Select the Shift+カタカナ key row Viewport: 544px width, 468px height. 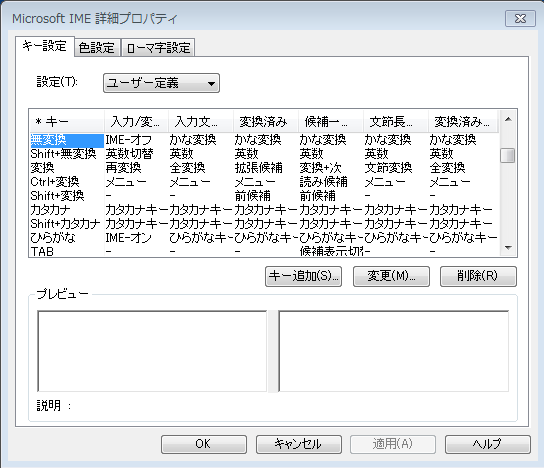coord(264,223)
